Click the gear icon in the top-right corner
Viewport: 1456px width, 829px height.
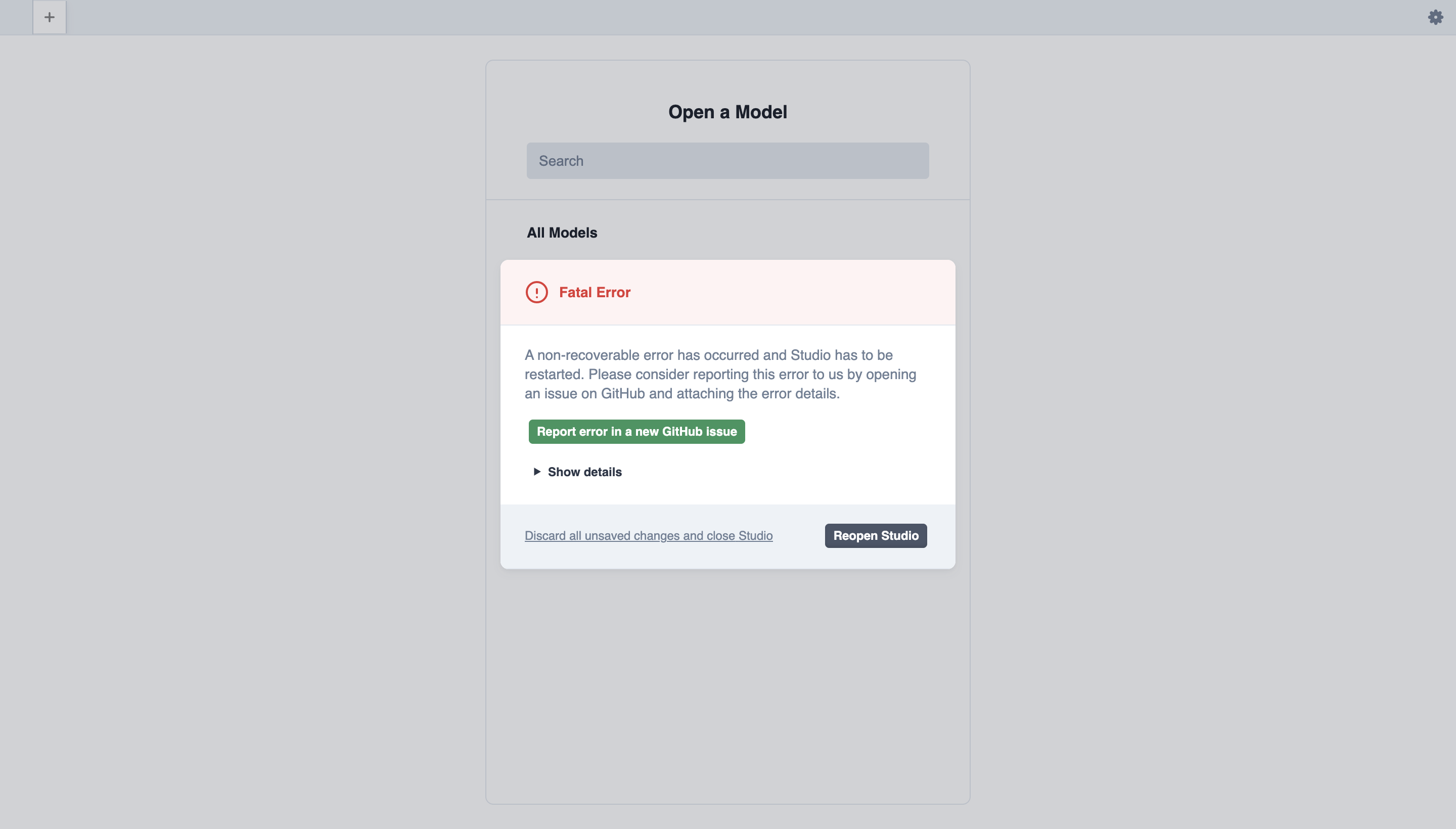tap(1435, 17)
